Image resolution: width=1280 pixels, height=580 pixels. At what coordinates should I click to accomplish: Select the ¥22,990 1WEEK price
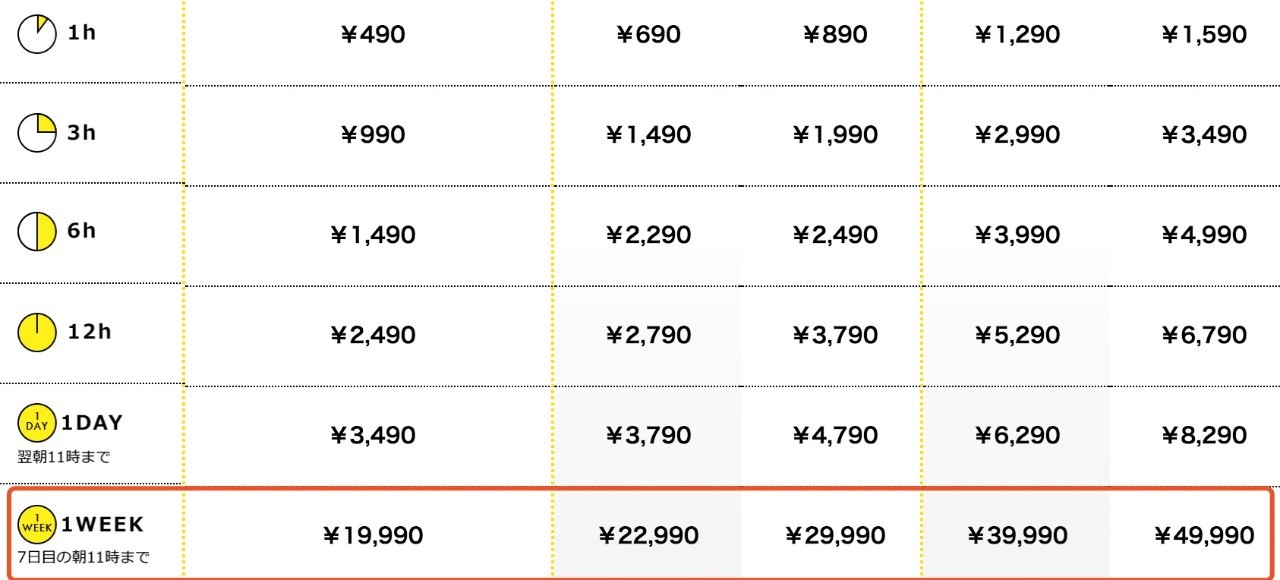tap(648, 536)
